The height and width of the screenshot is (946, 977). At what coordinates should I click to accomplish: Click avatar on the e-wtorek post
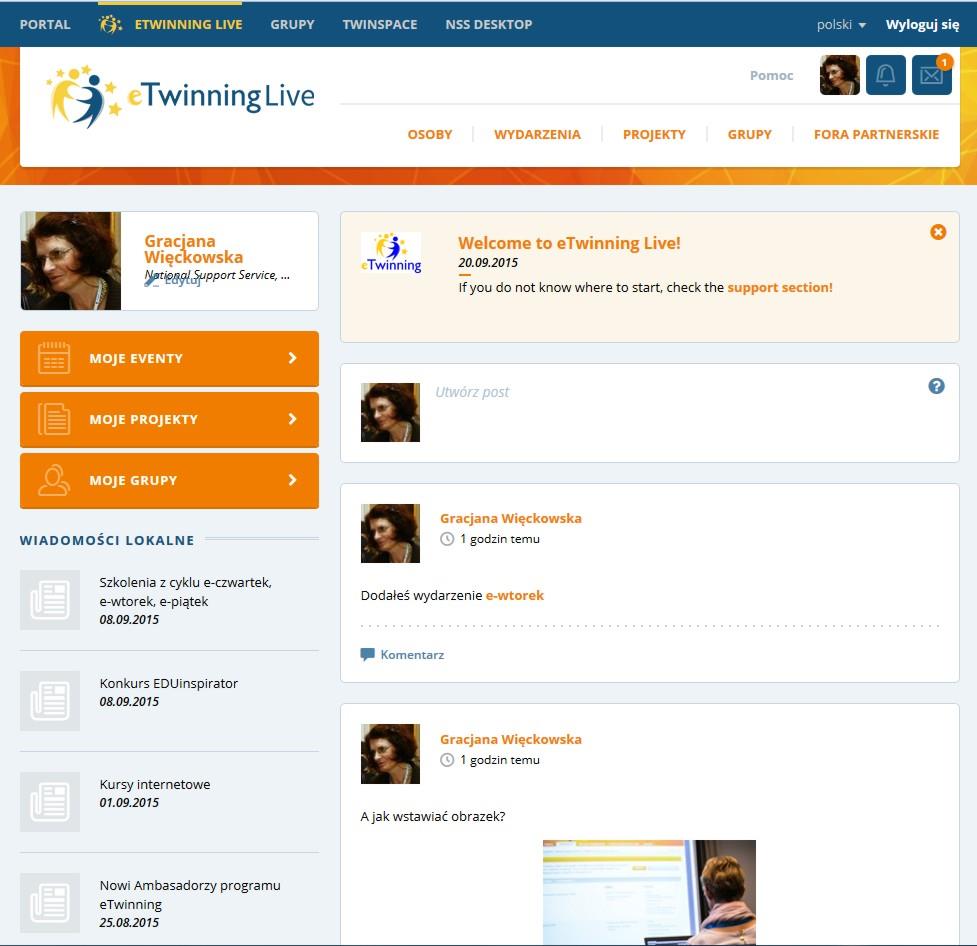tap(390, 533)
